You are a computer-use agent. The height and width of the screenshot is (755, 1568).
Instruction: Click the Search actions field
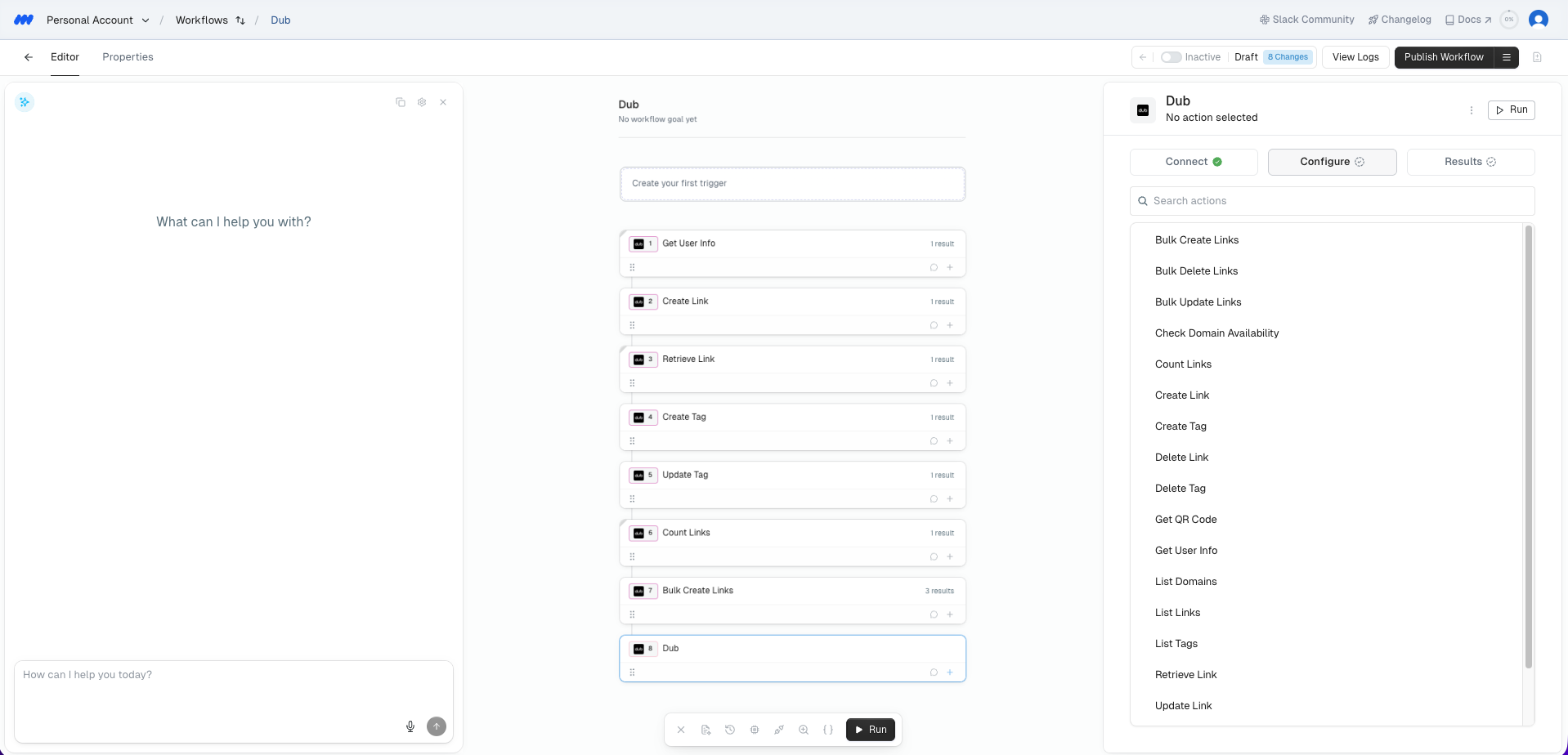tap(1332, 201)
